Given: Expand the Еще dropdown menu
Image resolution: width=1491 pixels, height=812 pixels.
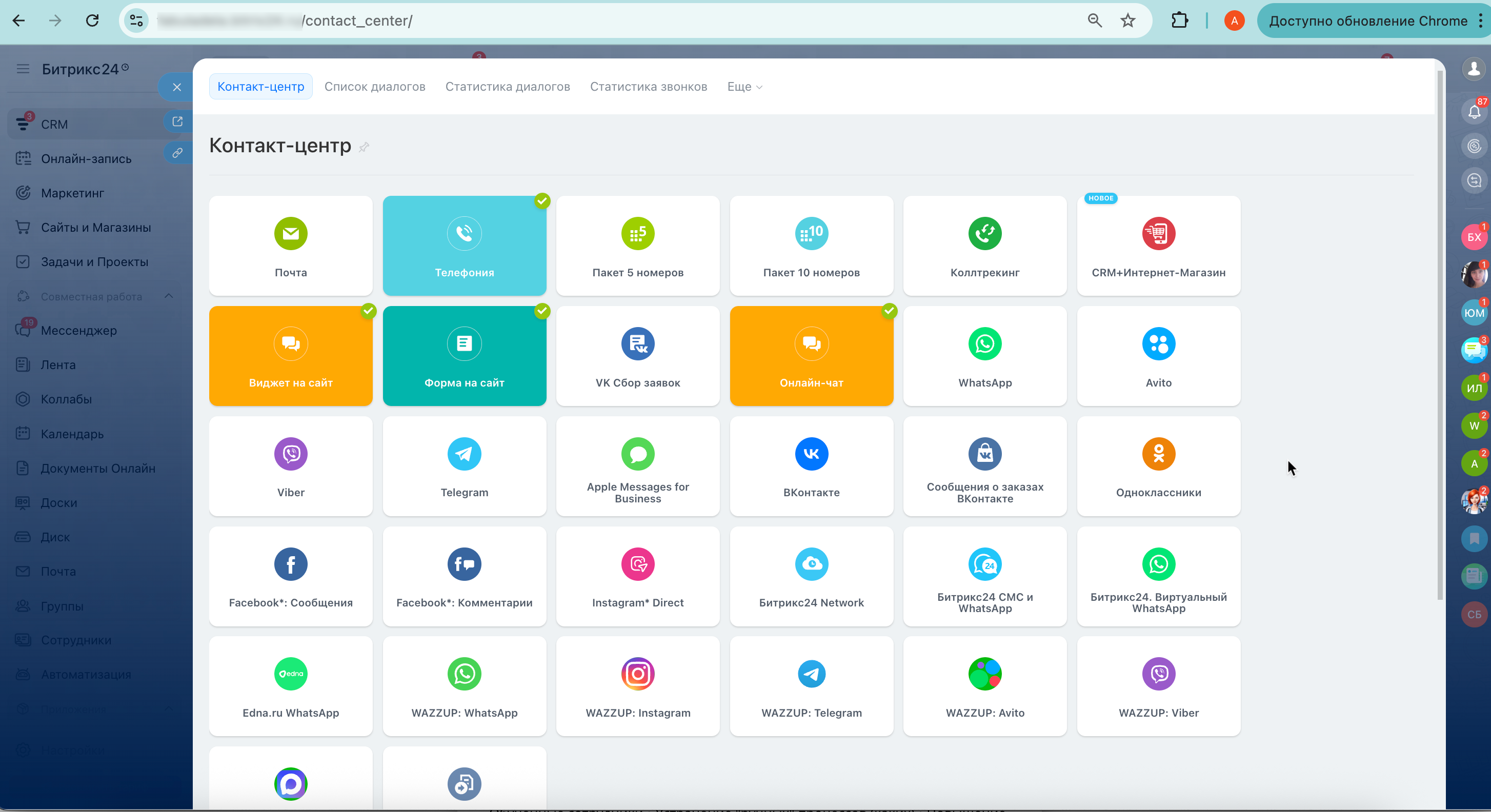Looking at the screenshot, I should (x=744, y=87).
